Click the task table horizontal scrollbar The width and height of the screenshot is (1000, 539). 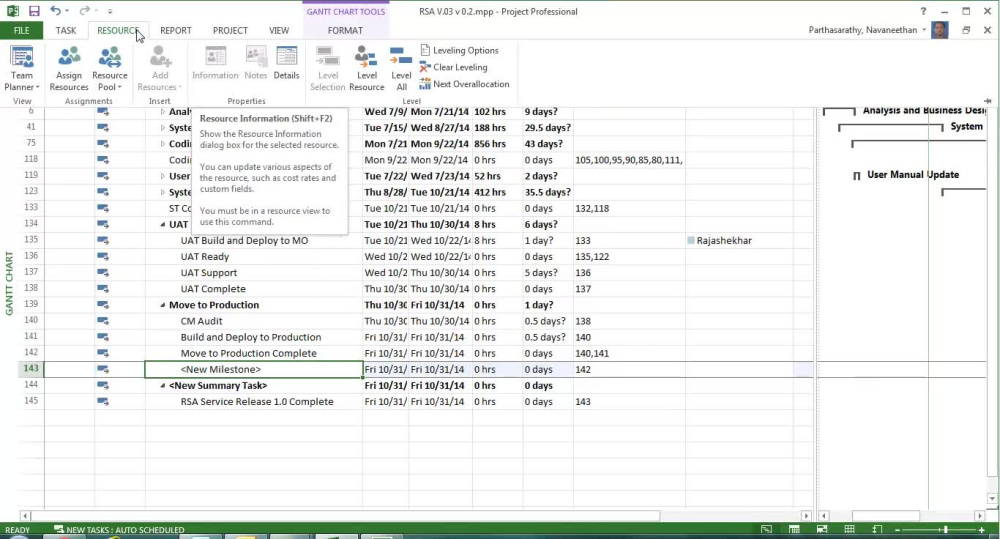click(x=345, y=515)
